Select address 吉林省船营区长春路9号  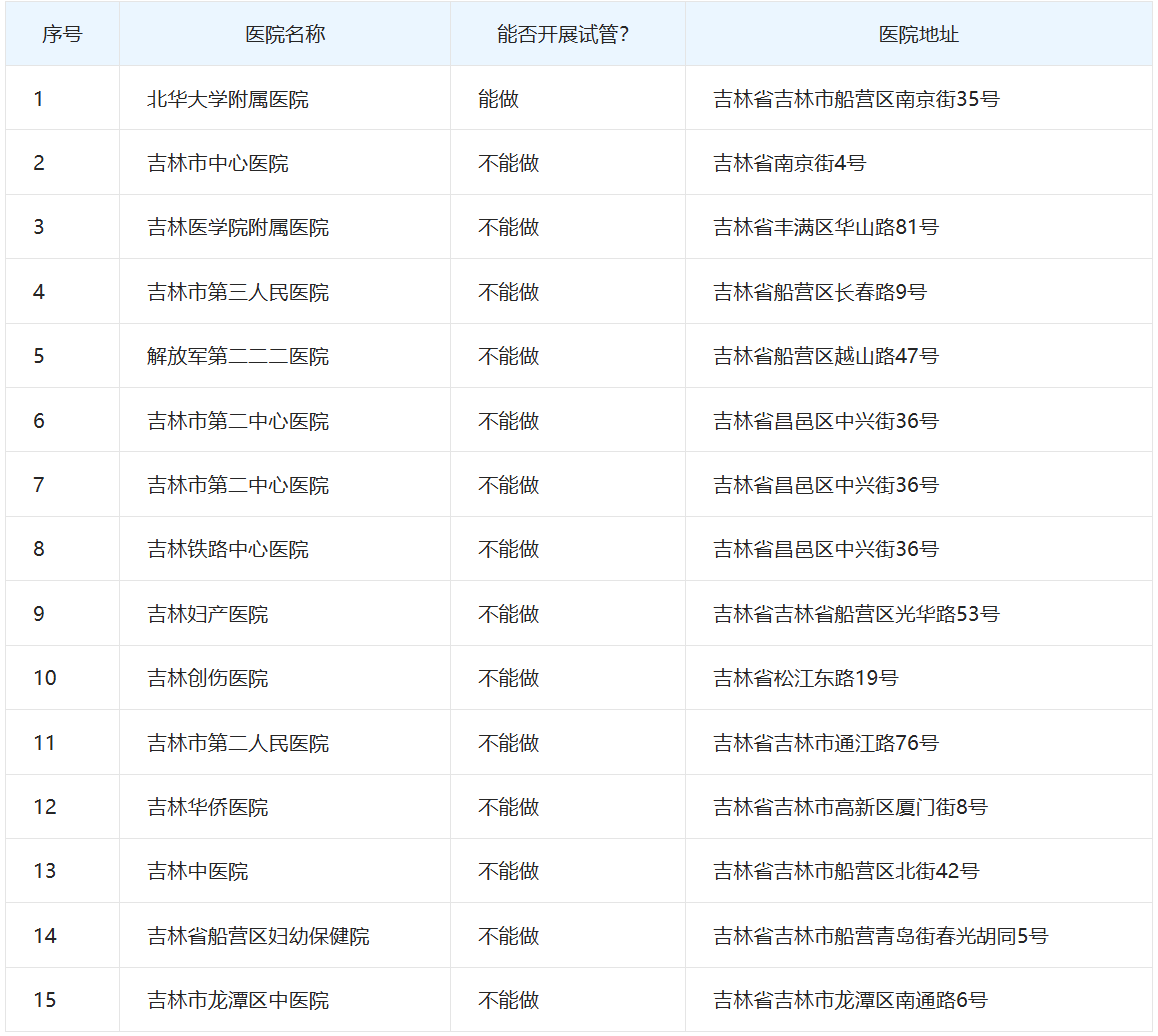tap(820, 292)
